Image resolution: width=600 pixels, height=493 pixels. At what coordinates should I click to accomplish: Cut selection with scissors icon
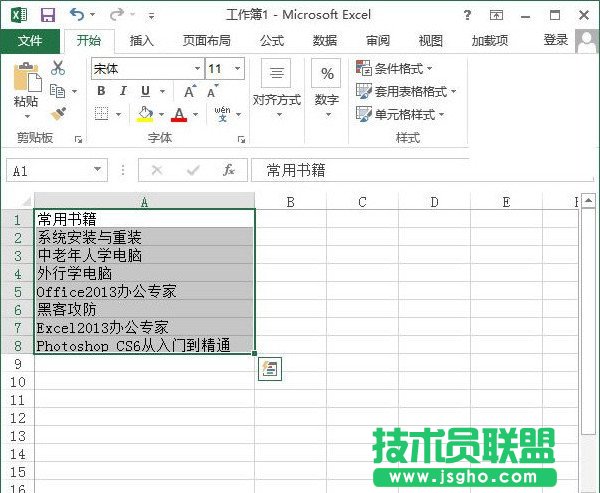click(58, 68)
